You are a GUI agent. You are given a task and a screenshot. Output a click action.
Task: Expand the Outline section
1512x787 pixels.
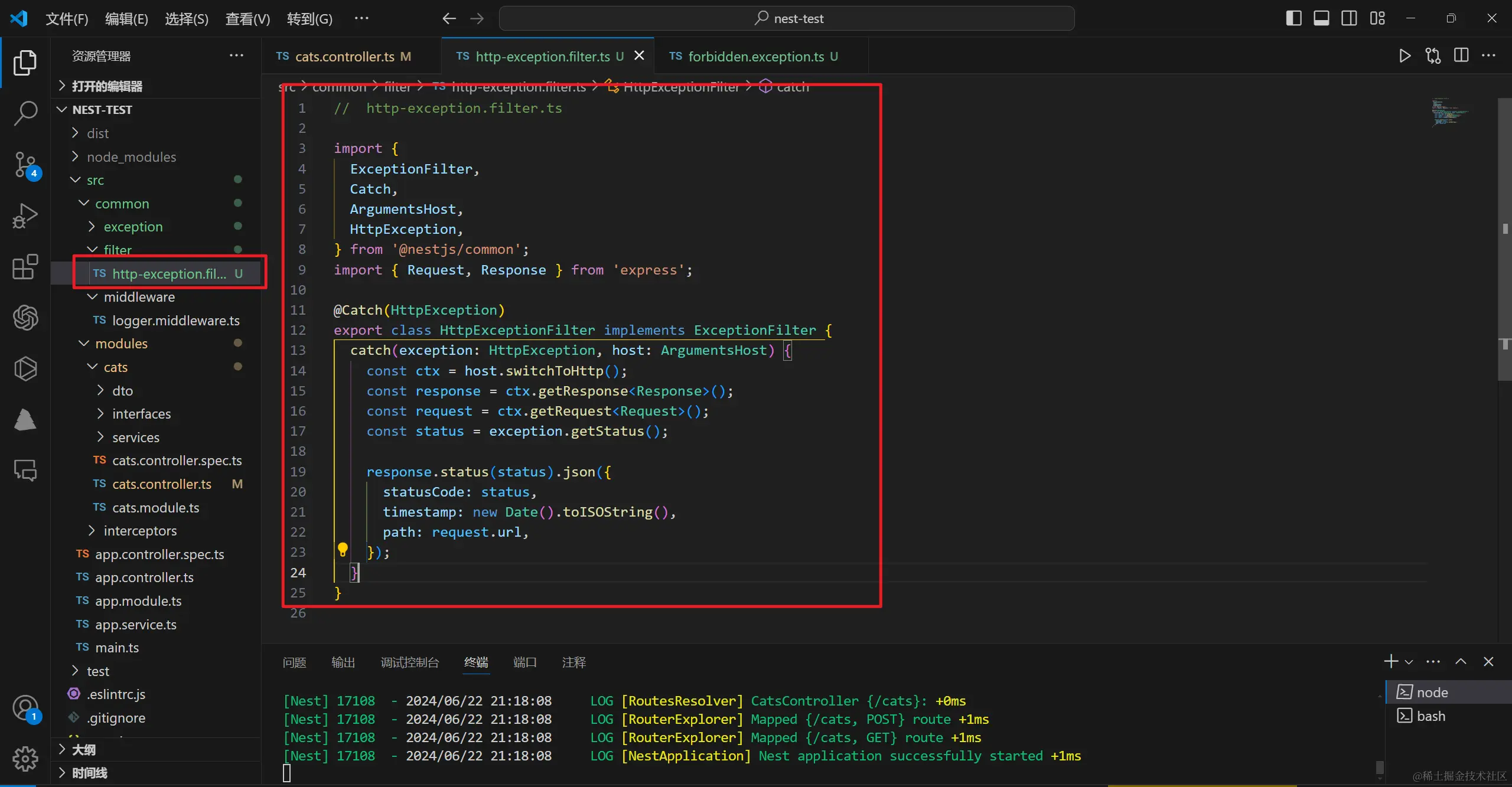click(x=156, y=750)
